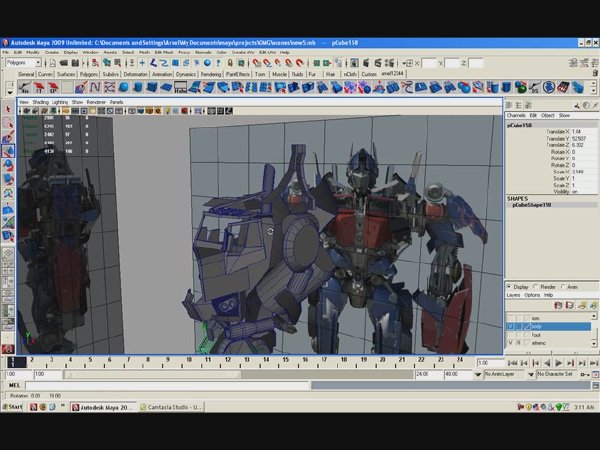Toggle visibility box of foot layer
The width and height of the screenshot is (600, 450).
point(510,335)
